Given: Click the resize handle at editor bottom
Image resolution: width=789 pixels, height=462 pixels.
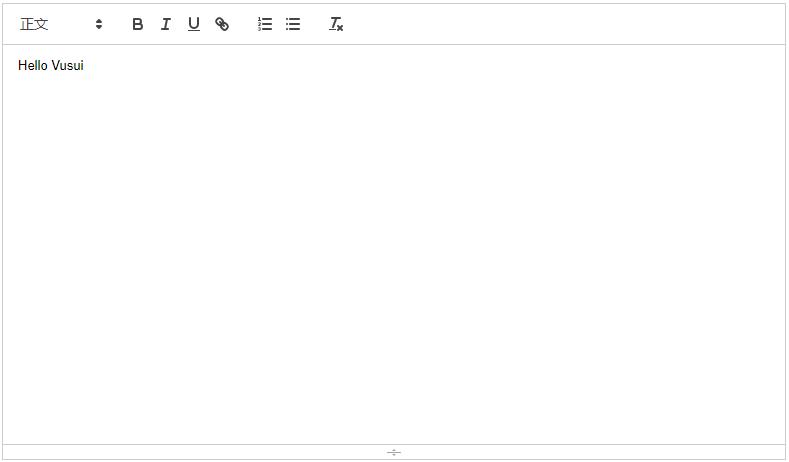Looking at the screenshot, I should pyautogui.click(x=394, y=452).
